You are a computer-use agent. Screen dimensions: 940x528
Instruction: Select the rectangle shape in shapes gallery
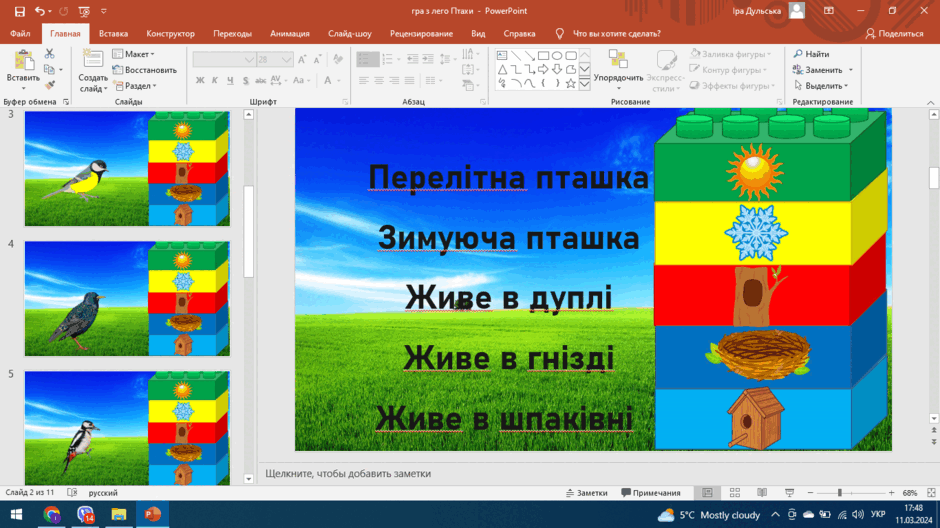point(543,56)
